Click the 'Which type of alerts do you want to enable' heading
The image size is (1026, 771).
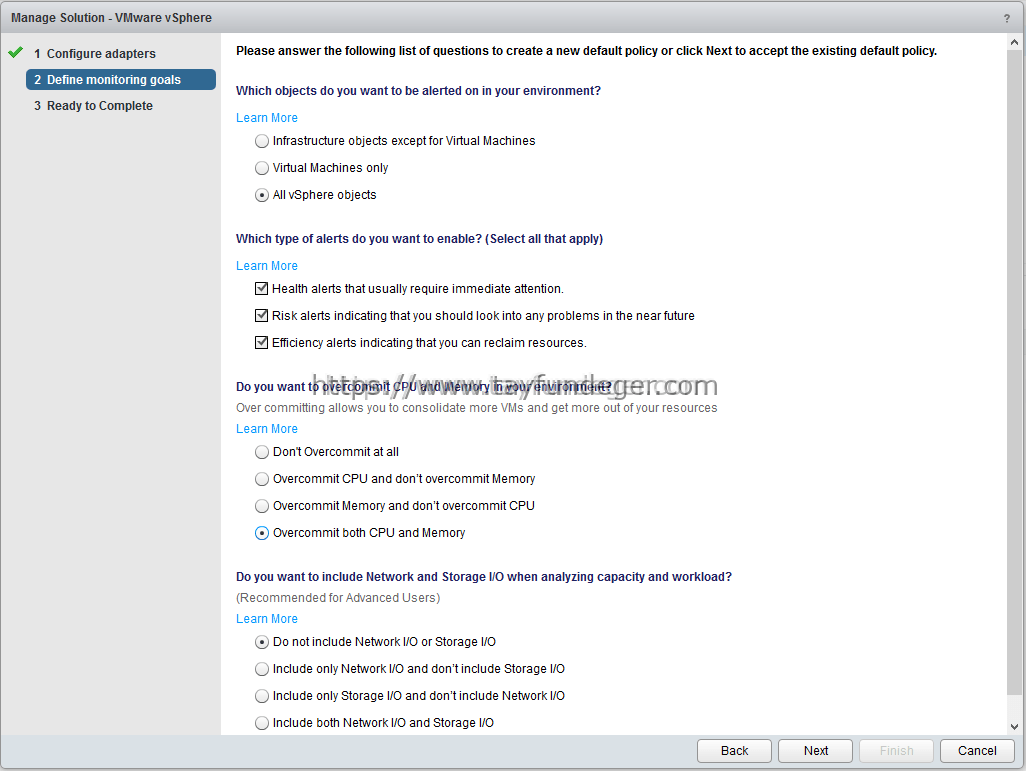point(419,239)
